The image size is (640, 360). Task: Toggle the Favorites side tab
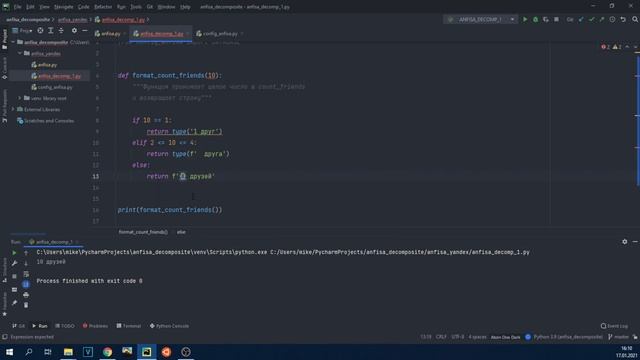pos(4,304)
